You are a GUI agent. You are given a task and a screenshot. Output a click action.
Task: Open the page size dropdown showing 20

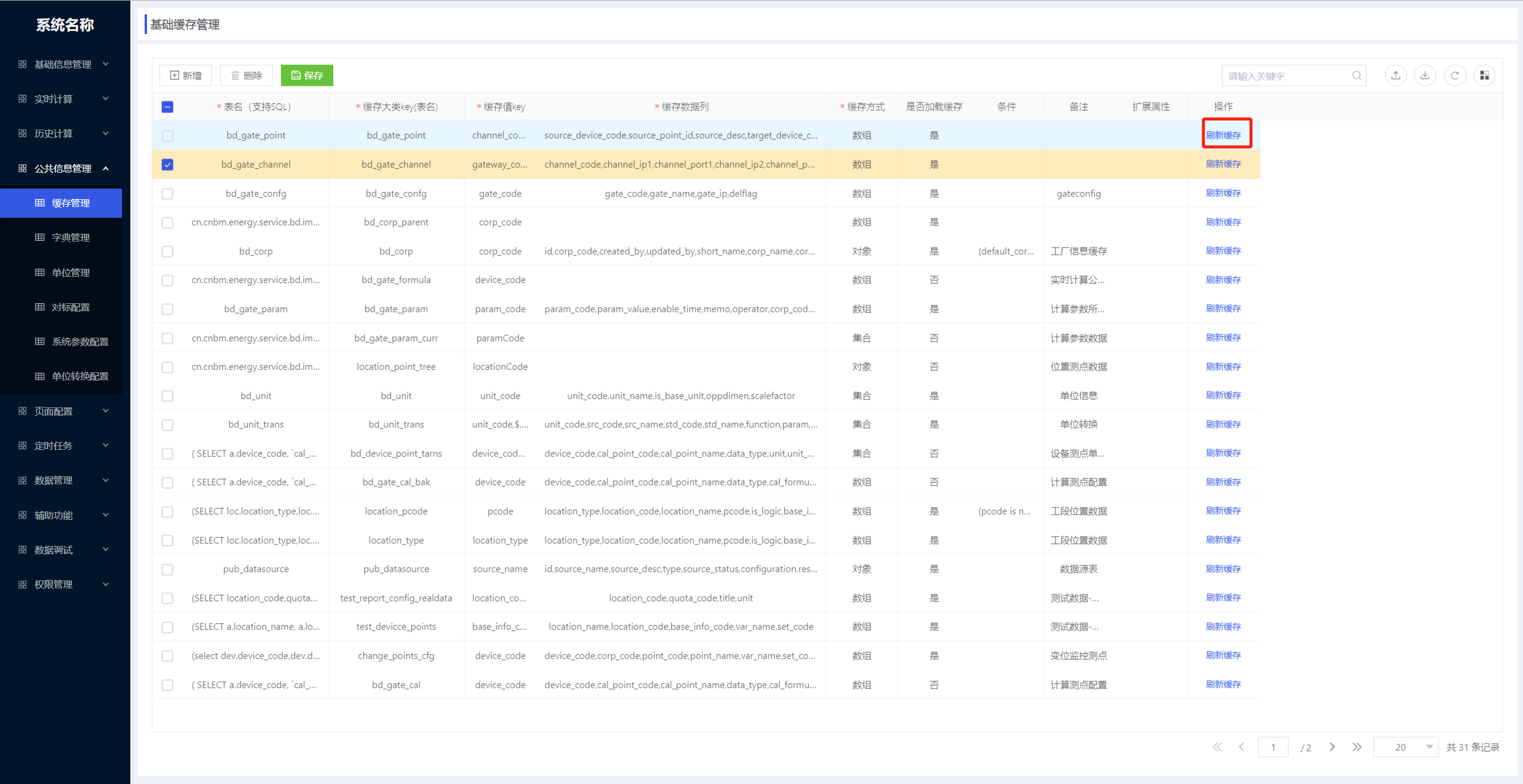(x=1406, y=747)
